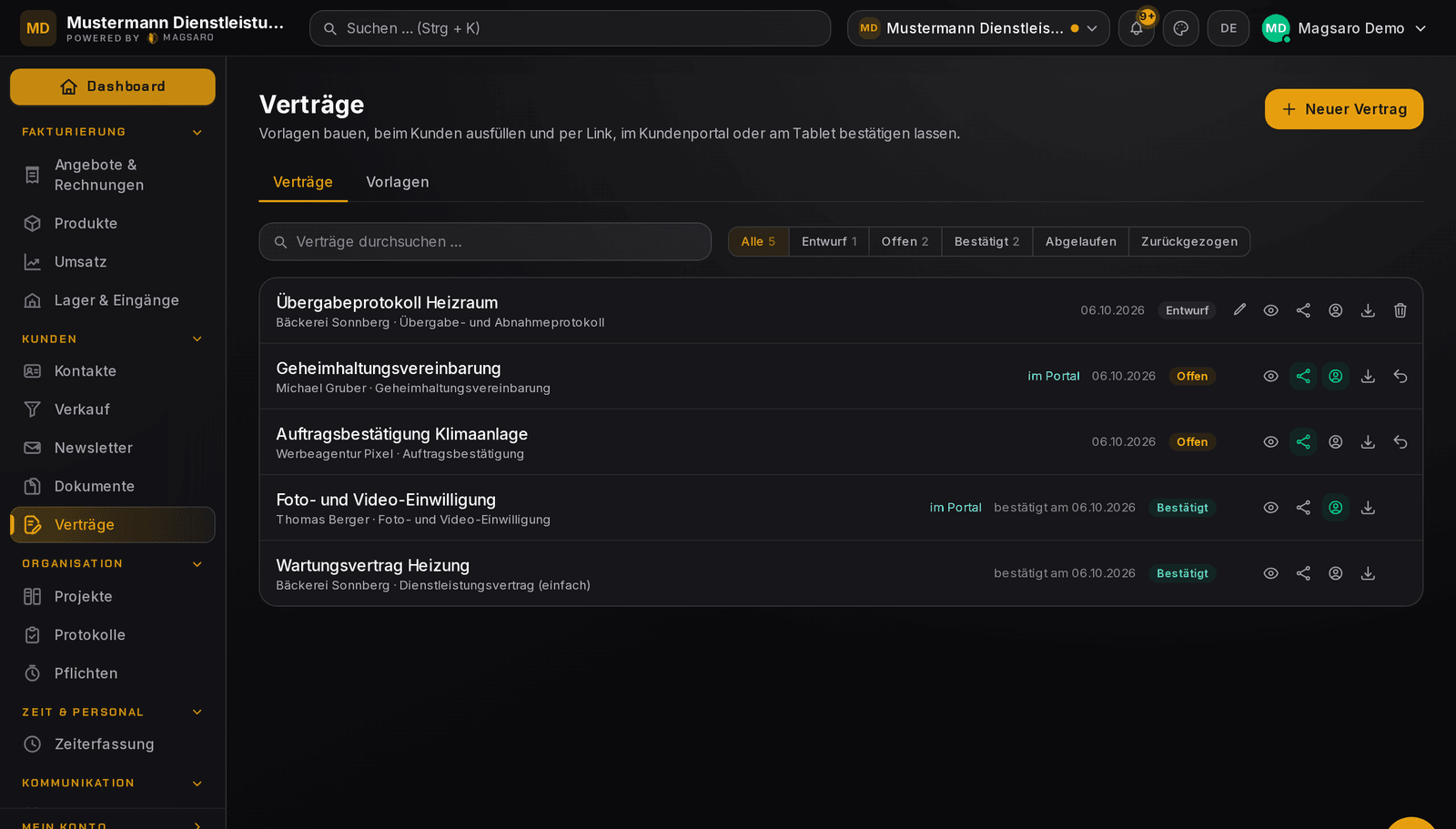Toggle portal access for Geheimhaltungsvereinbarung
This screenshot has height=829, width=1456.
click(x=1336, y=376)
